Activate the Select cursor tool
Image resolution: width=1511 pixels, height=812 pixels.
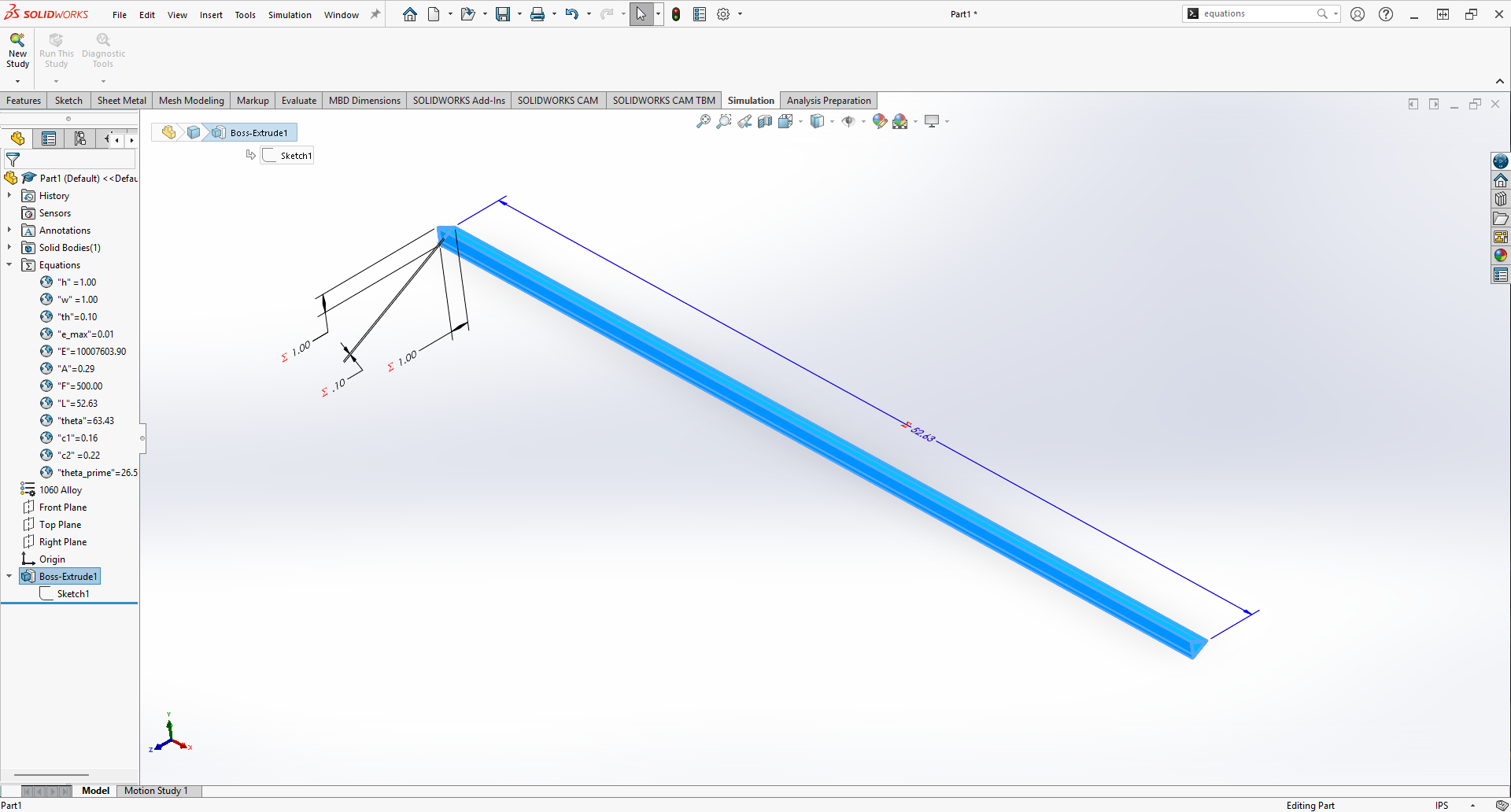point(641,14)
